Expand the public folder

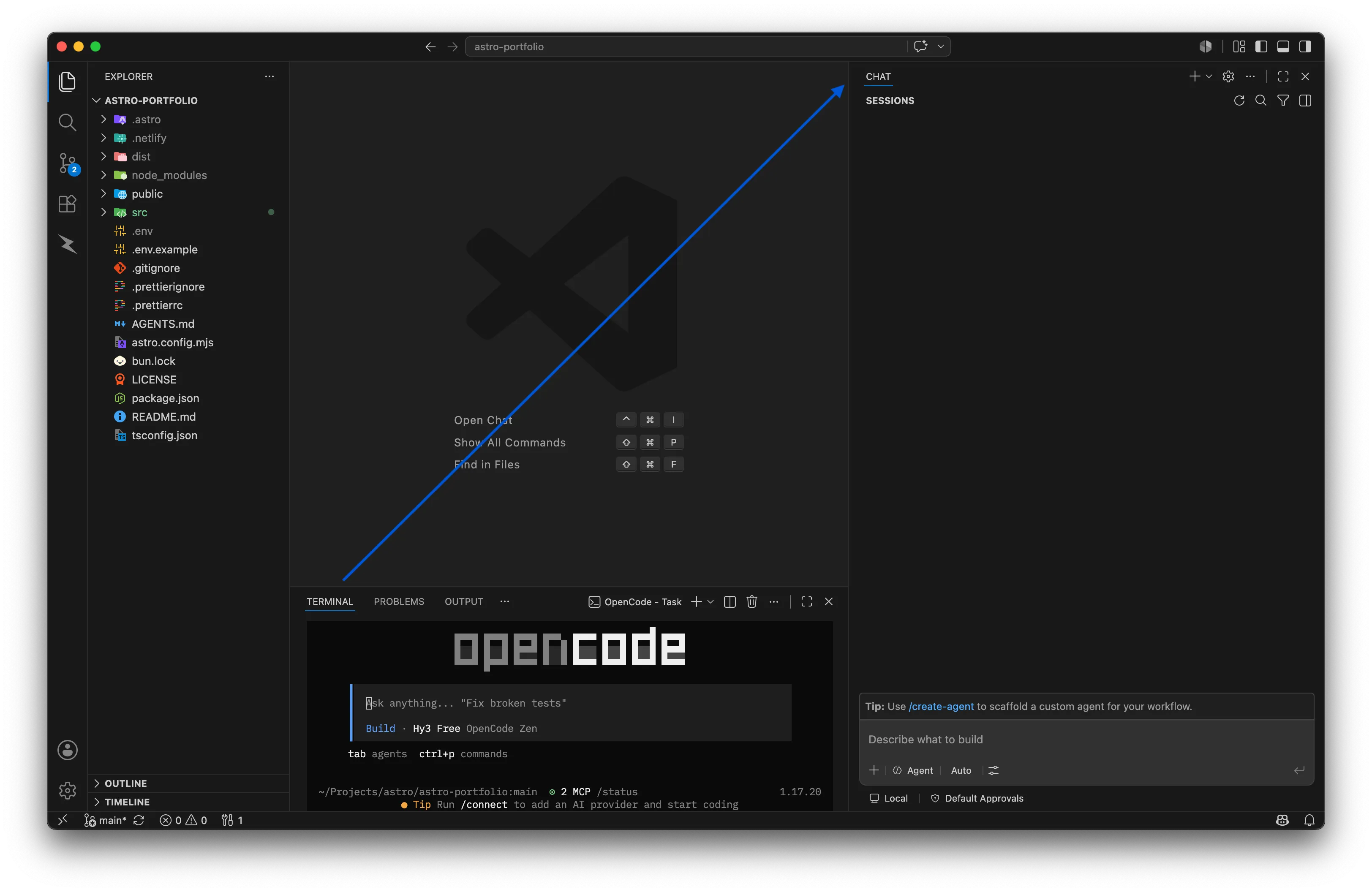point(188,193)
